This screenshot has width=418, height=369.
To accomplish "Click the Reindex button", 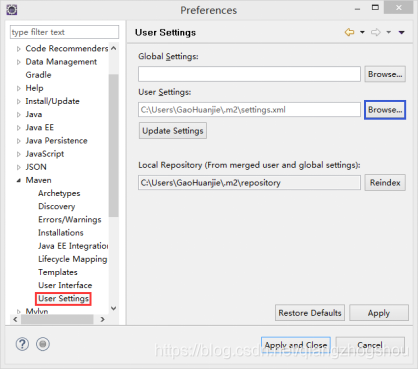I will pyautogui.click(x=385, y=183).
